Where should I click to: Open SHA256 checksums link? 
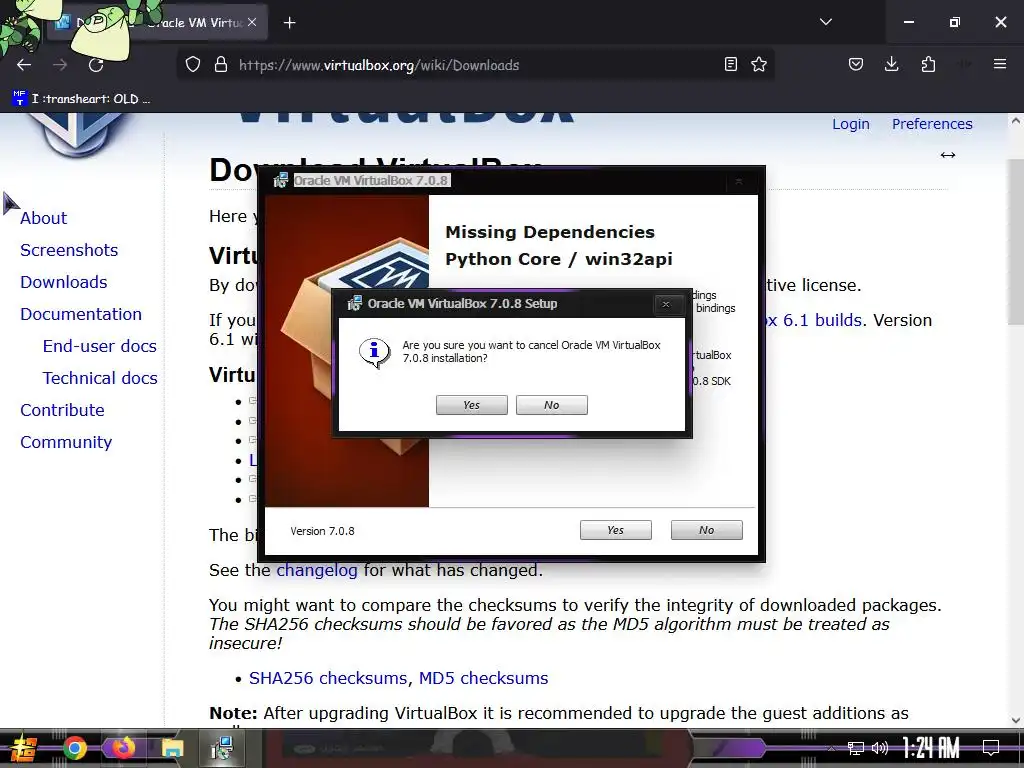coord(328,678)
